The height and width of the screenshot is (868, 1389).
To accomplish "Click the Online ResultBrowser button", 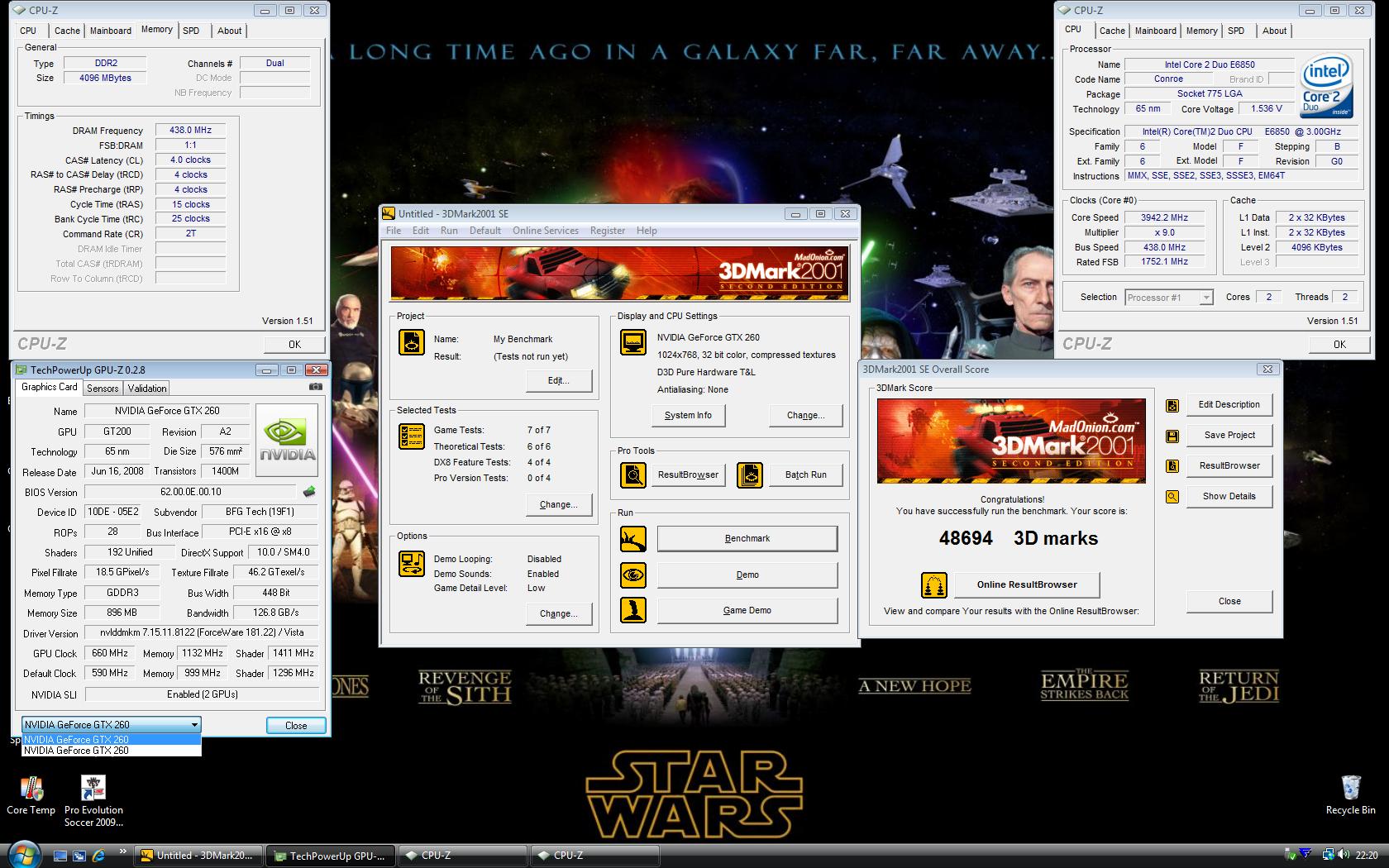I will (1026, 584).
